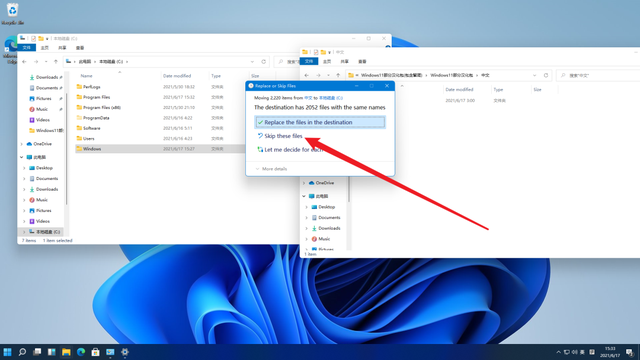The height and width of the screenshot is (360, 640).
Task: Open pinned Pictures in C: window sidebar
Action: pos(43,98)
